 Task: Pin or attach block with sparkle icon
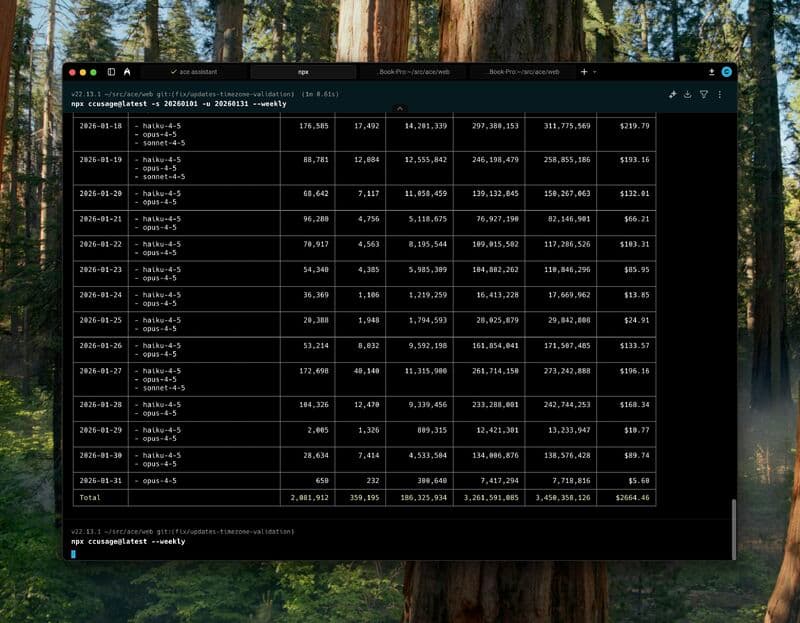click(673, 94)
